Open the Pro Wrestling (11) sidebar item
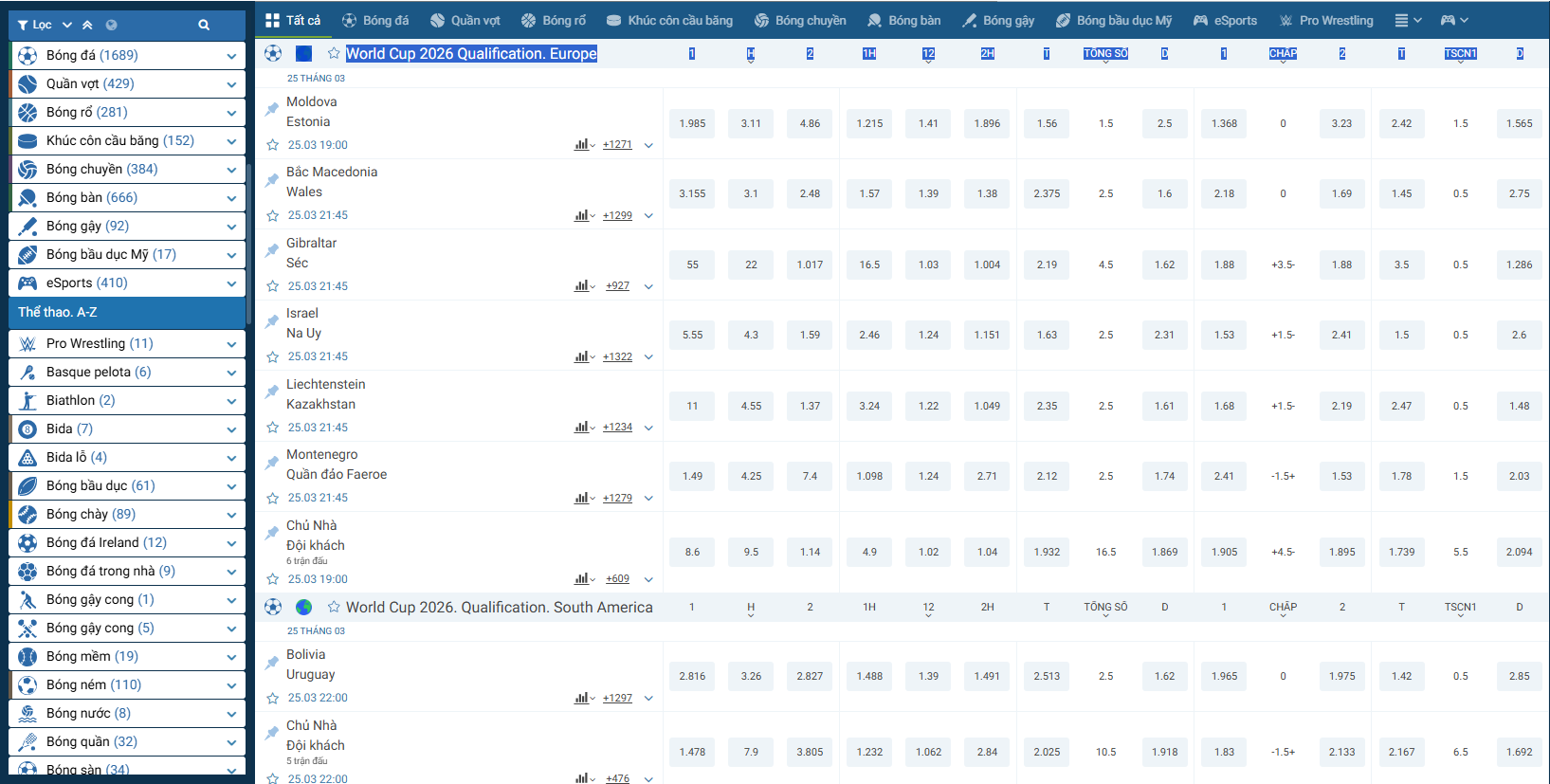The width and height of the screenshot is (1550, 784). (x=127, y=343)
